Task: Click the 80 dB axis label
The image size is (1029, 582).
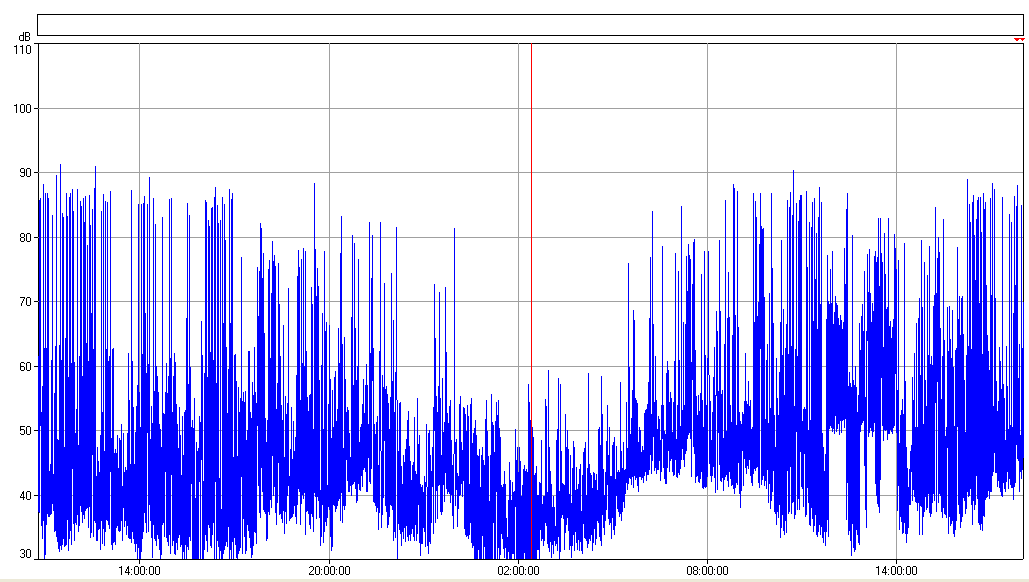Action: 25,238
